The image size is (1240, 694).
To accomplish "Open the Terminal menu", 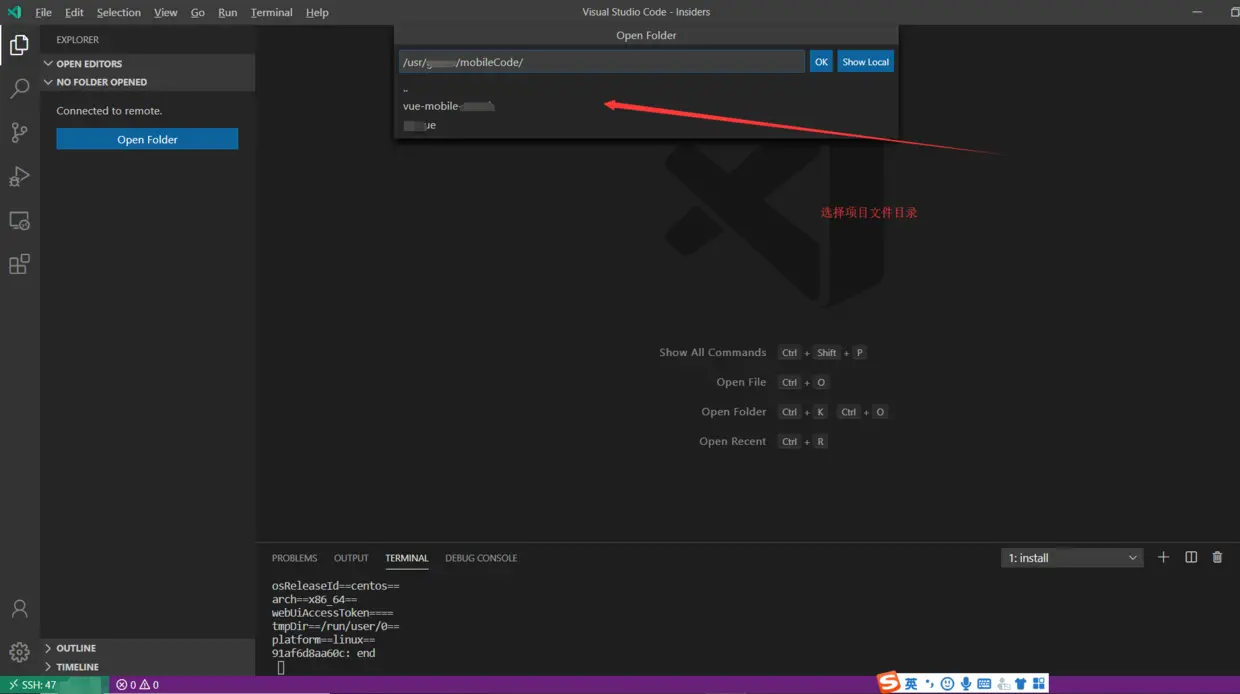I will click(x=272, y=12).
